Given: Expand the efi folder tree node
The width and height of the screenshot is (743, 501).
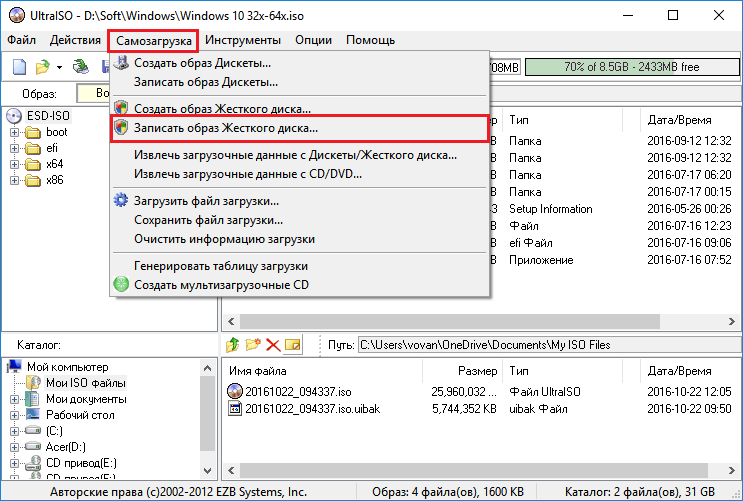Looking at the screenshot, I should pos(14,148).
